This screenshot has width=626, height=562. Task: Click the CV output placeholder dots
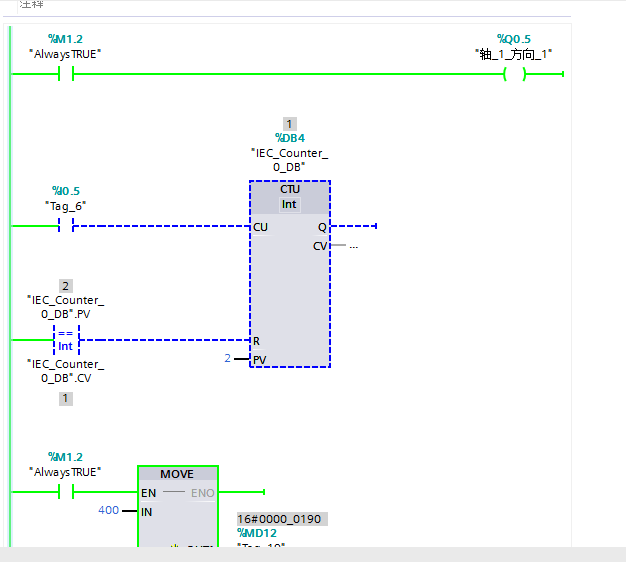click(353, 246)
